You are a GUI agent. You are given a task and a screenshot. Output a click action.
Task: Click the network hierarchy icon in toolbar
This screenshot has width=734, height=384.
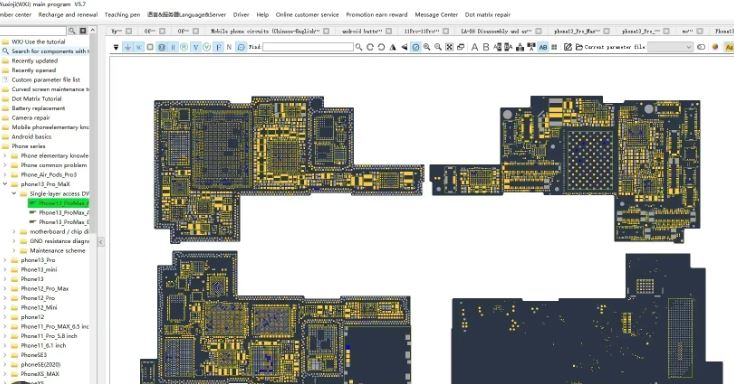click(x=520, y=47)
